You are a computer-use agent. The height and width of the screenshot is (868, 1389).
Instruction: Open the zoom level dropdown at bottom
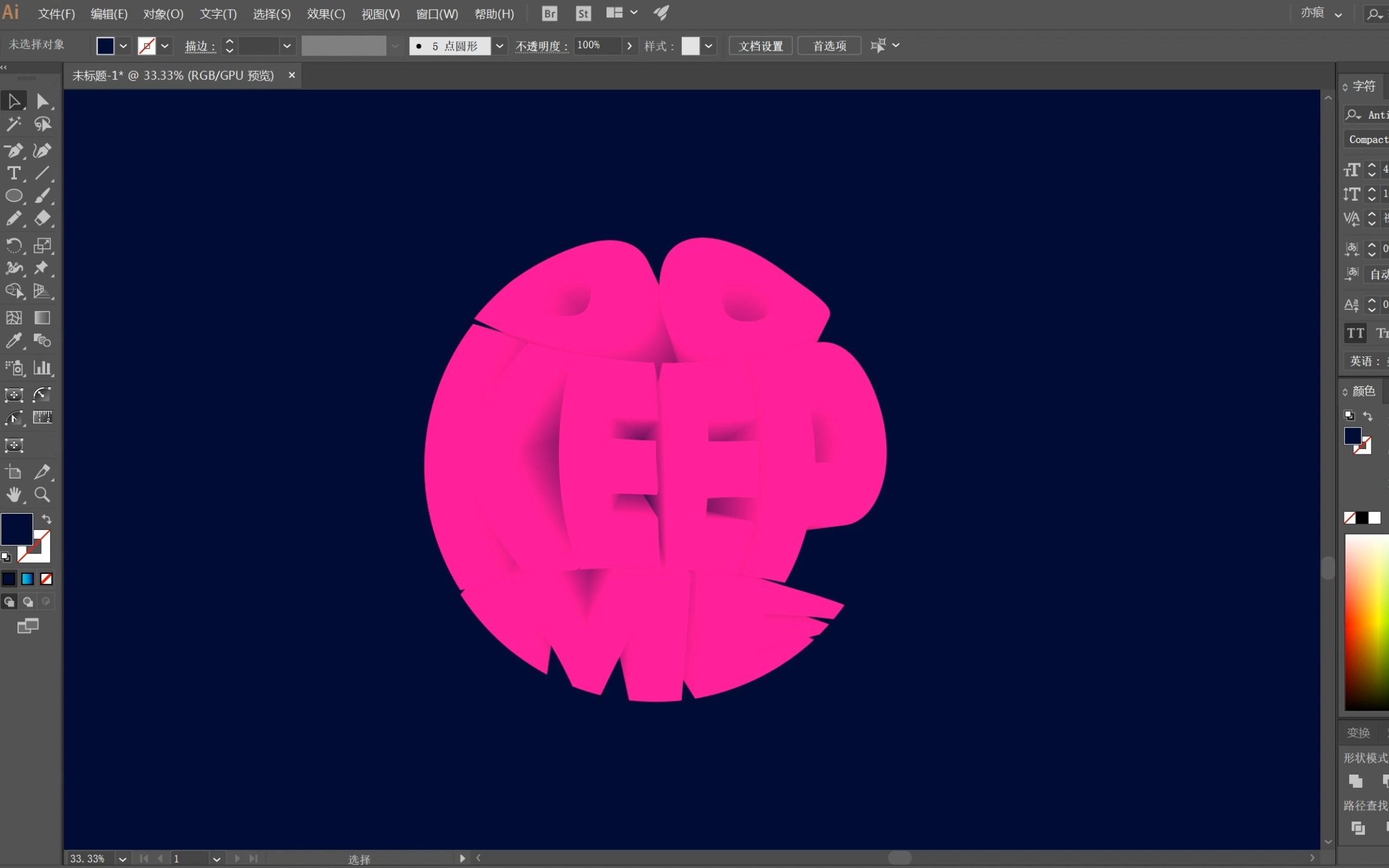pos(122,858)
